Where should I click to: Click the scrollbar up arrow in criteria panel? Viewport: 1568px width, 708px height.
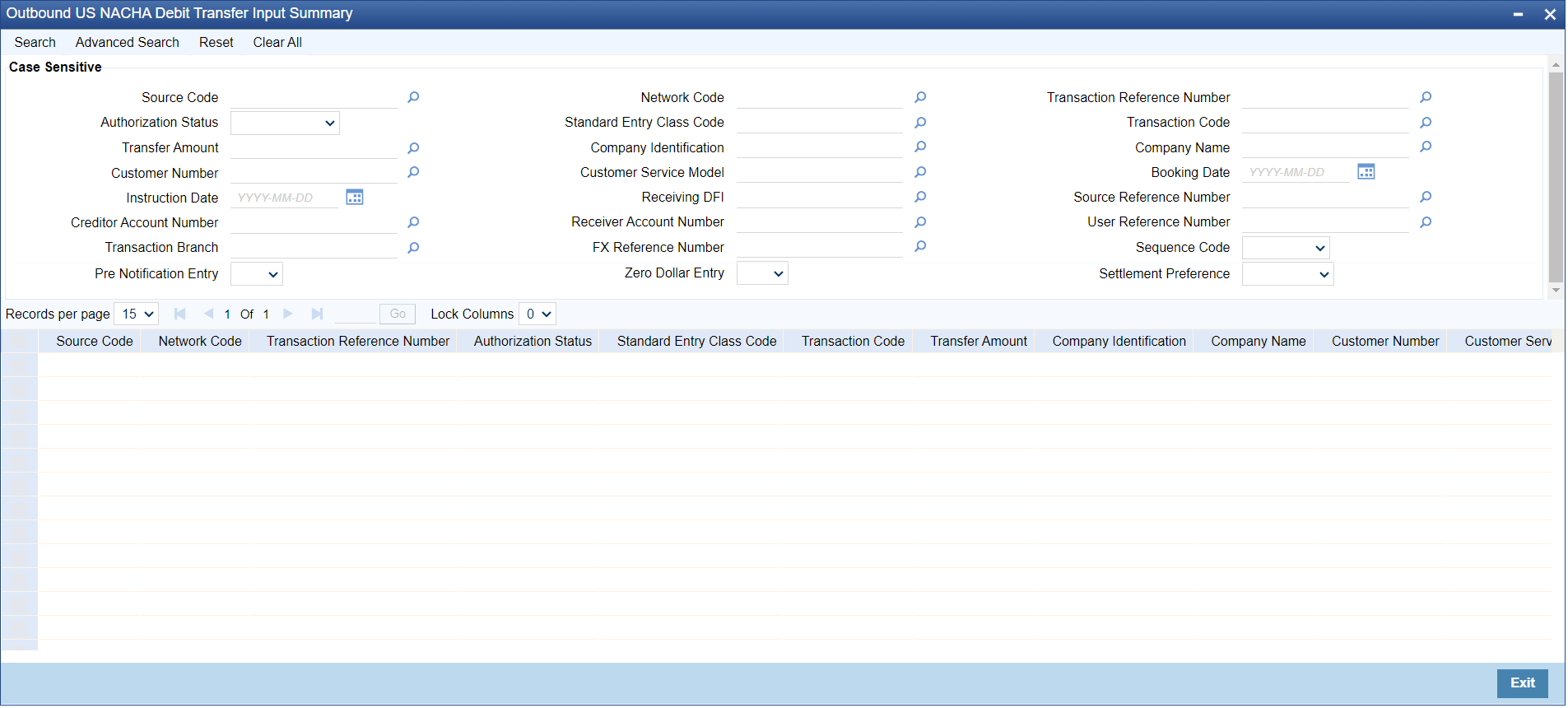(1556, 64)
